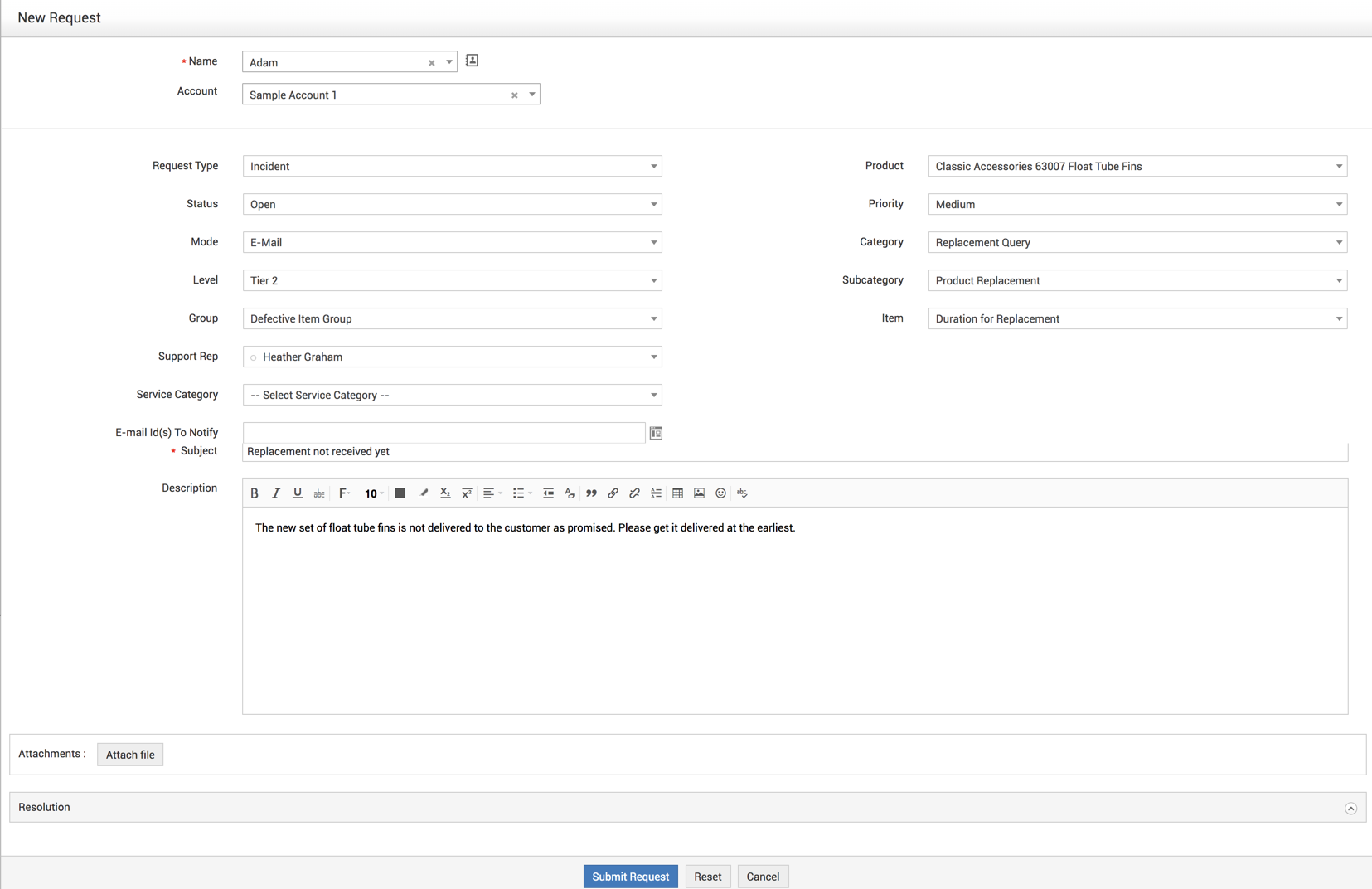This screenshot has width=1372, height=889.
Task: Open the text color swatch
Action: coord(400,493)
